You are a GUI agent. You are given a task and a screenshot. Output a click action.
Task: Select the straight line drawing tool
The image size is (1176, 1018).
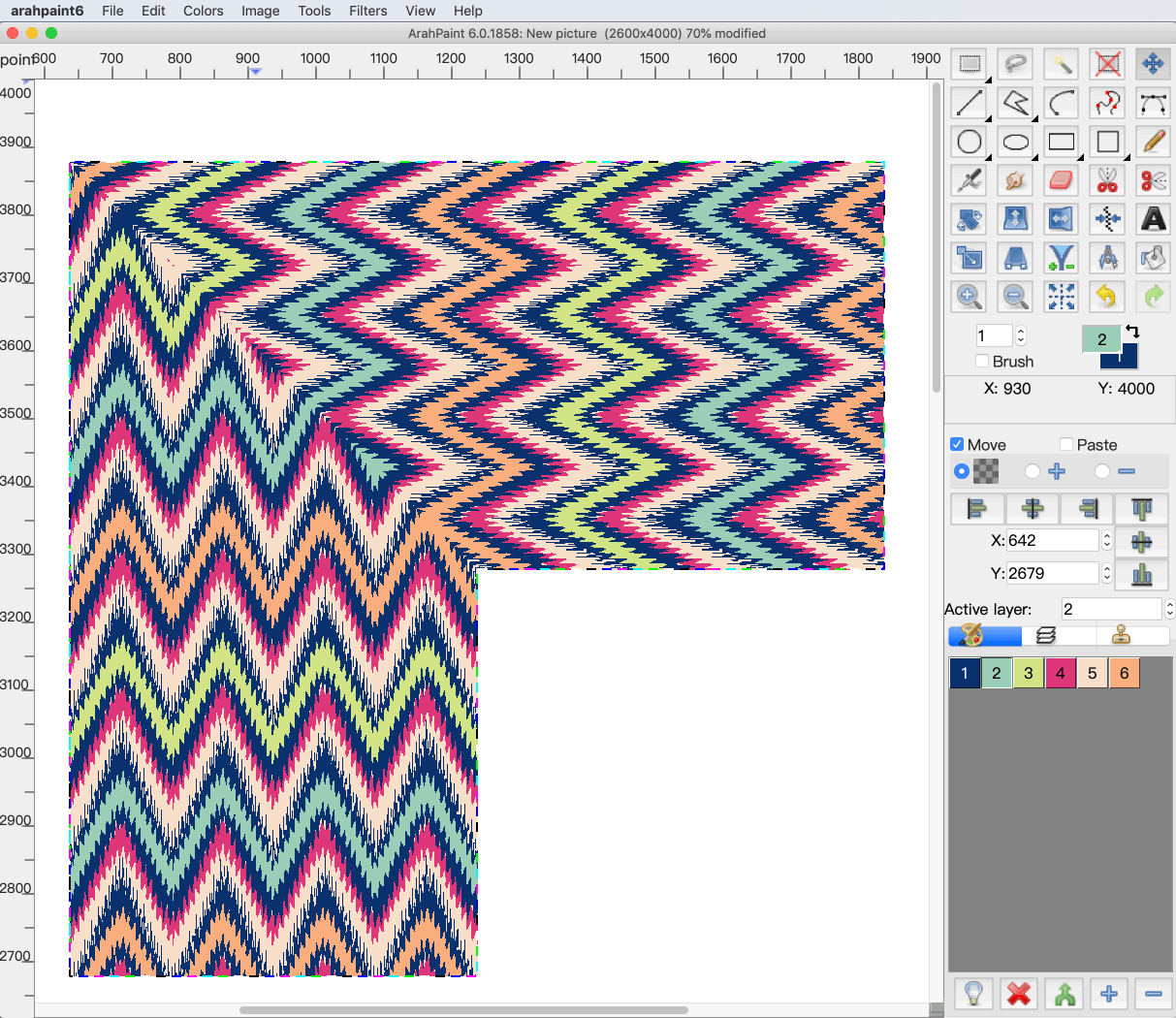(x=969, y=103)
